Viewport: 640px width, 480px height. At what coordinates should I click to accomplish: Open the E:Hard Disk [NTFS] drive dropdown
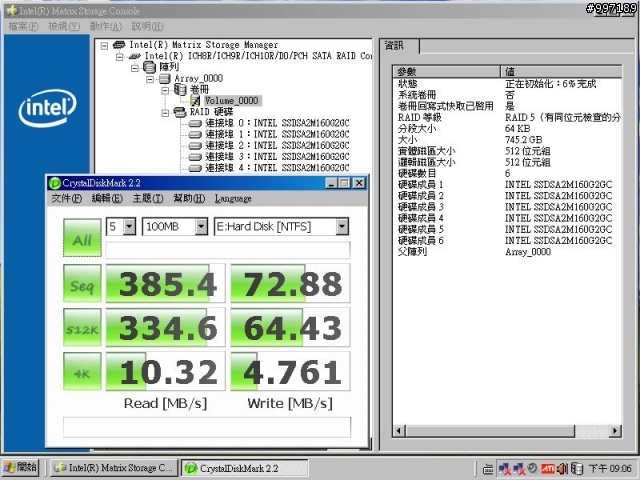click(x=342, y=227)
